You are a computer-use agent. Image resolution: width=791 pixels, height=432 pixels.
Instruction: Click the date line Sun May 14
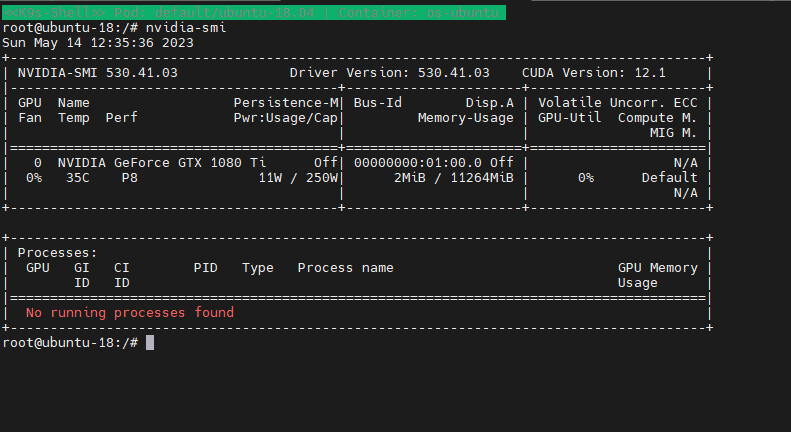click(98, 43)
